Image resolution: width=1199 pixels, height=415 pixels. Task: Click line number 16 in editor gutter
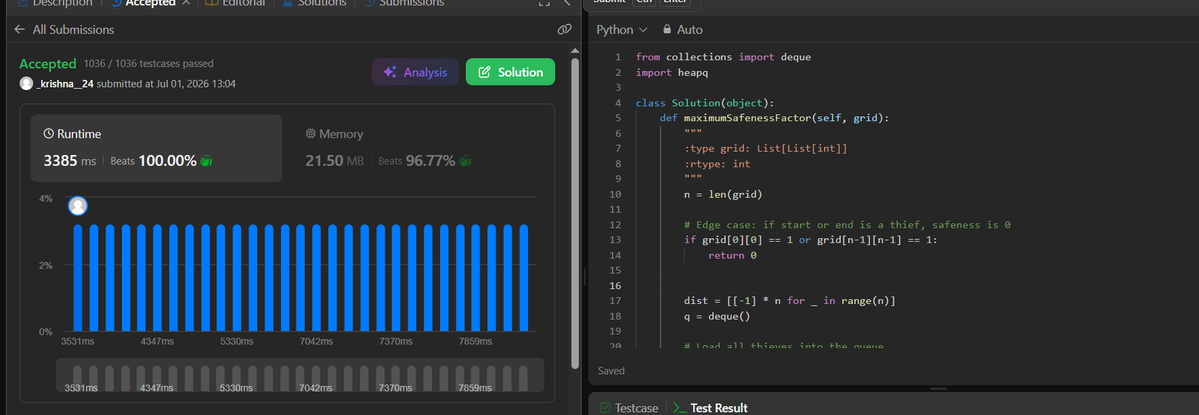(x=616, y=286)
